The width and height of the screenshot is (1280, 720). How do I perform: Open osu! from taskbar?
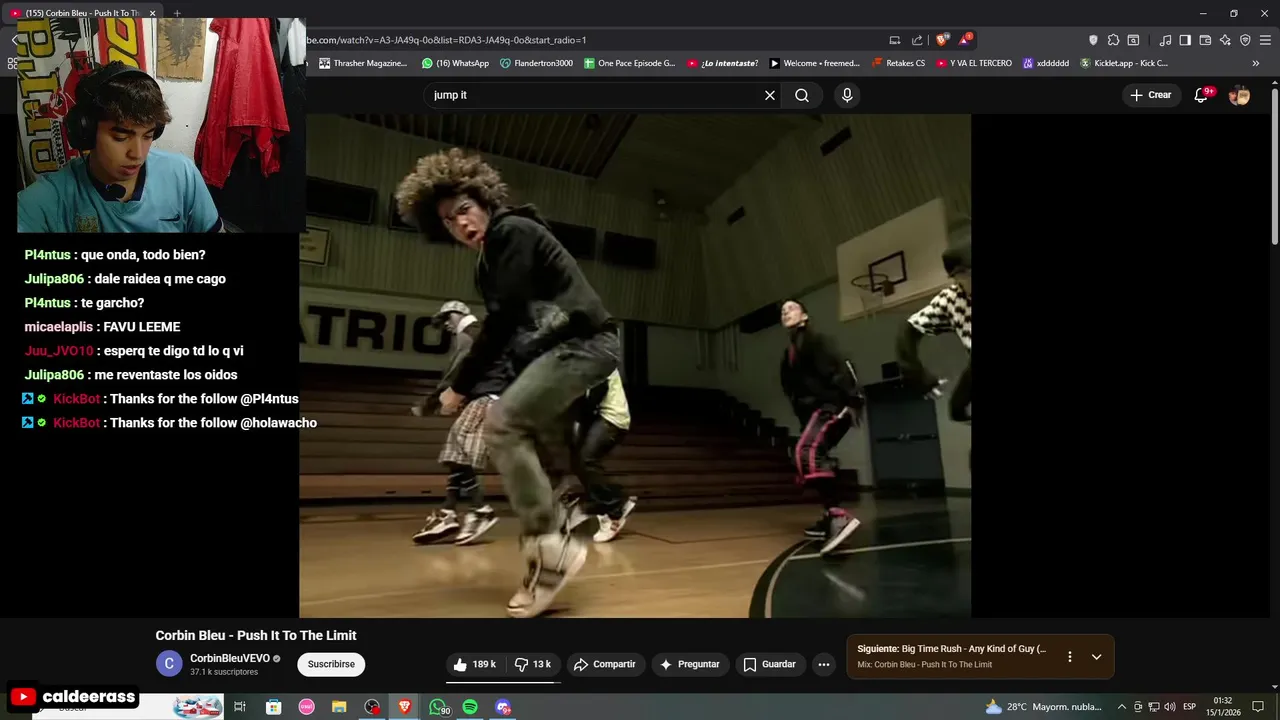[307, 707]
